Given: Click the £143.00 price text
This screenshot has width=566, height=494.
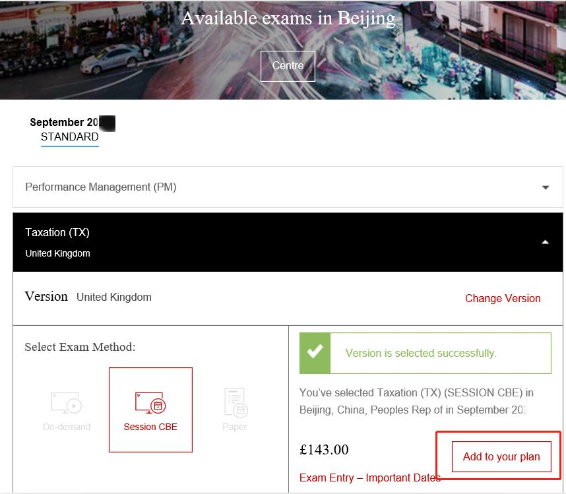Looking at the screenshot, I should point(324,450).
